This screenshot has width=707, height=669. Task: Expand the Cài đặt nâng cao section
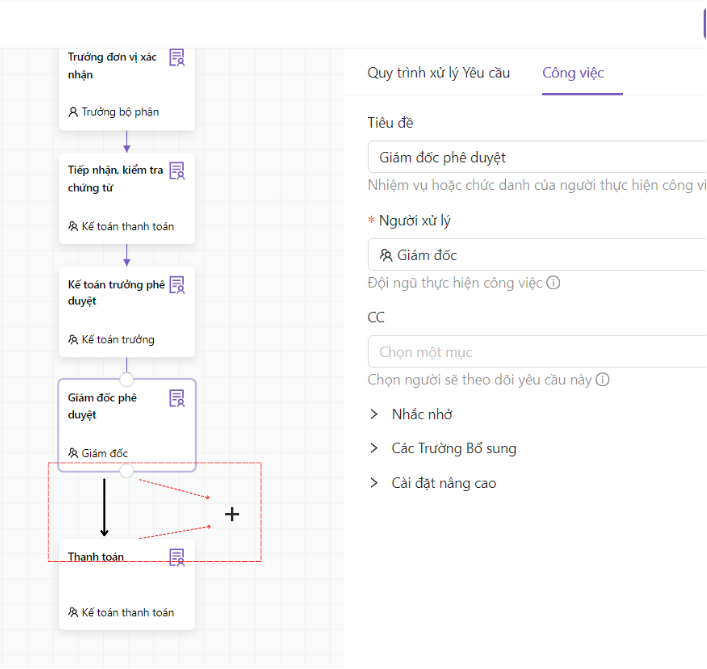point(375,484)
